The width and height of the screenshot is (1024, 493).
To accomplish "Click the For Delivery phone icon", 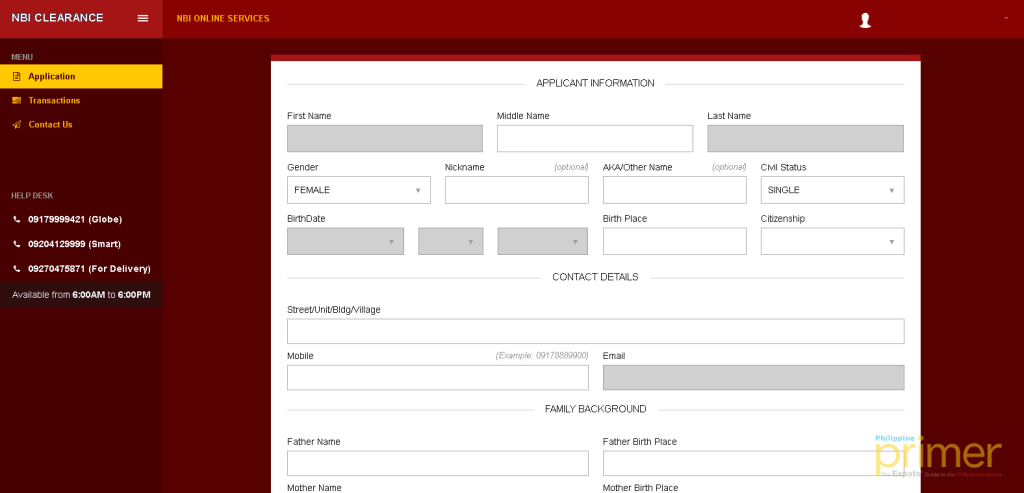I will pos(17,269).
